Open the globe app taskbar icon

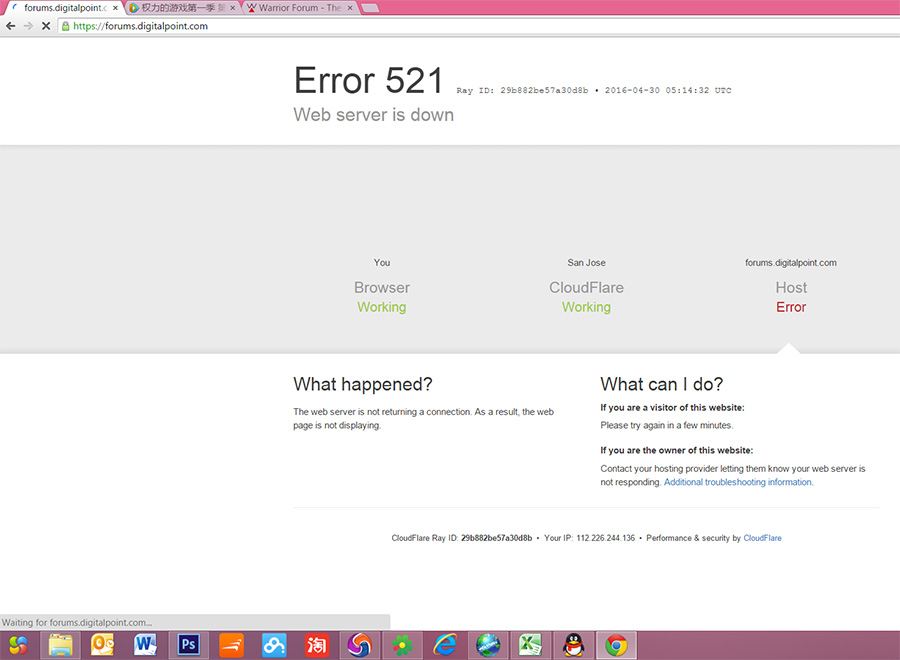[x=488, y=646]
